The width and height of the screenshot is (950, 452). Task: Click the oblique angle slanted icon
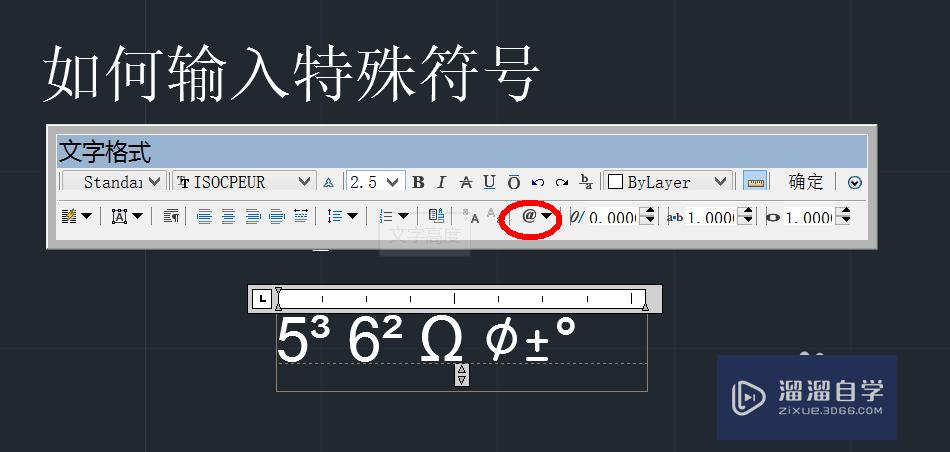coord(577,216)
